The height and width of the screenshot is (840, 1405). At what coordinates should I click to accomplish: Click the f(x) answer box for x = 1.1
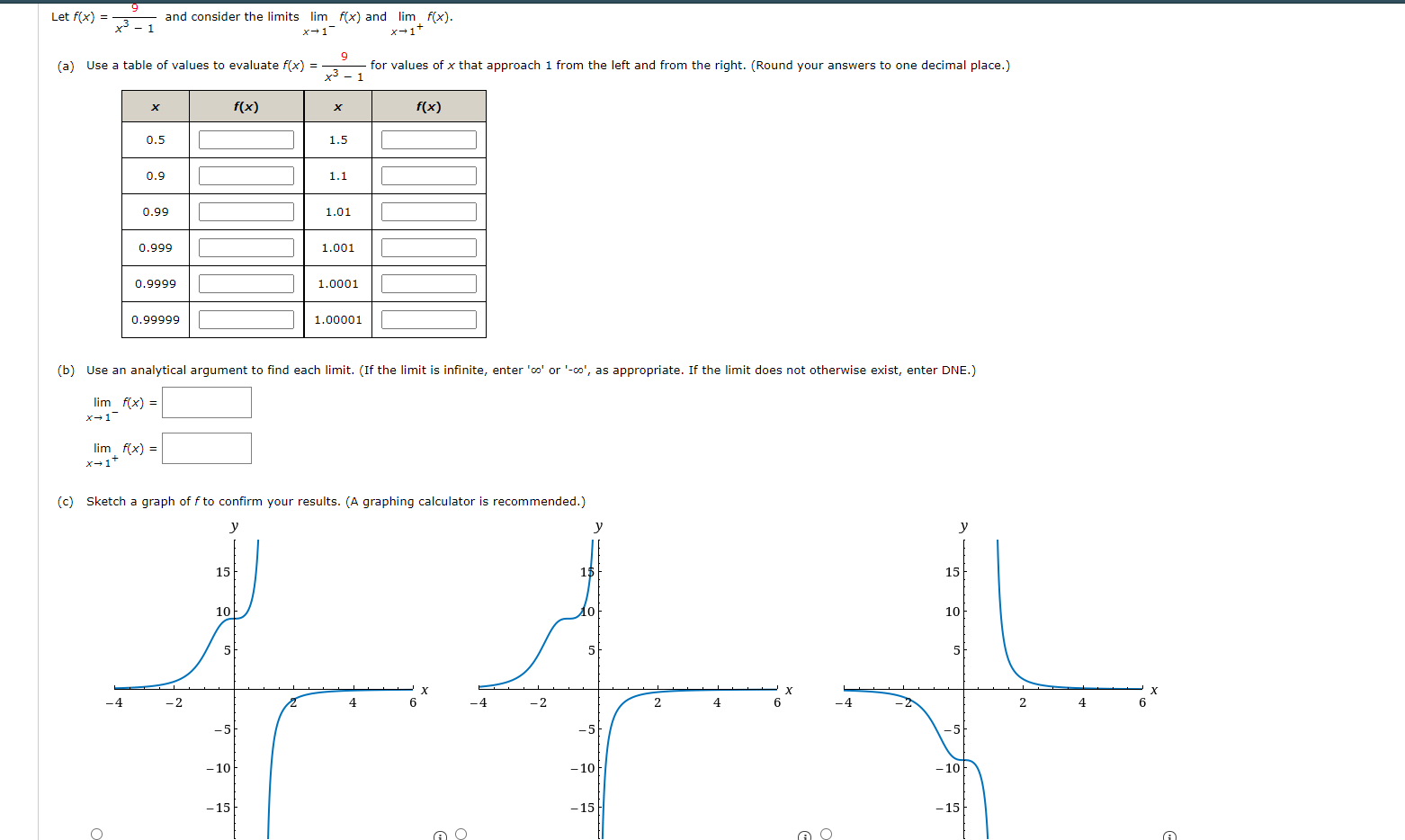(x=429, y=175)
